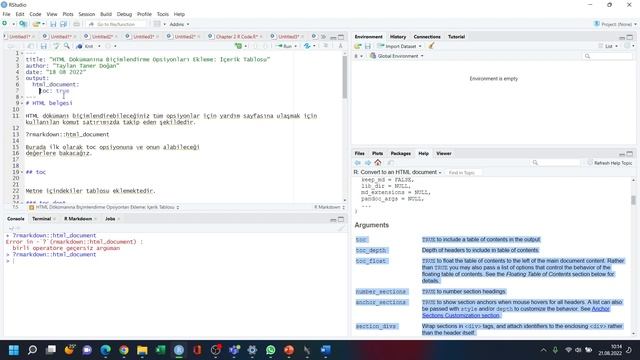Click the spell check icon in editor toolbar

(x=56, y=46)
